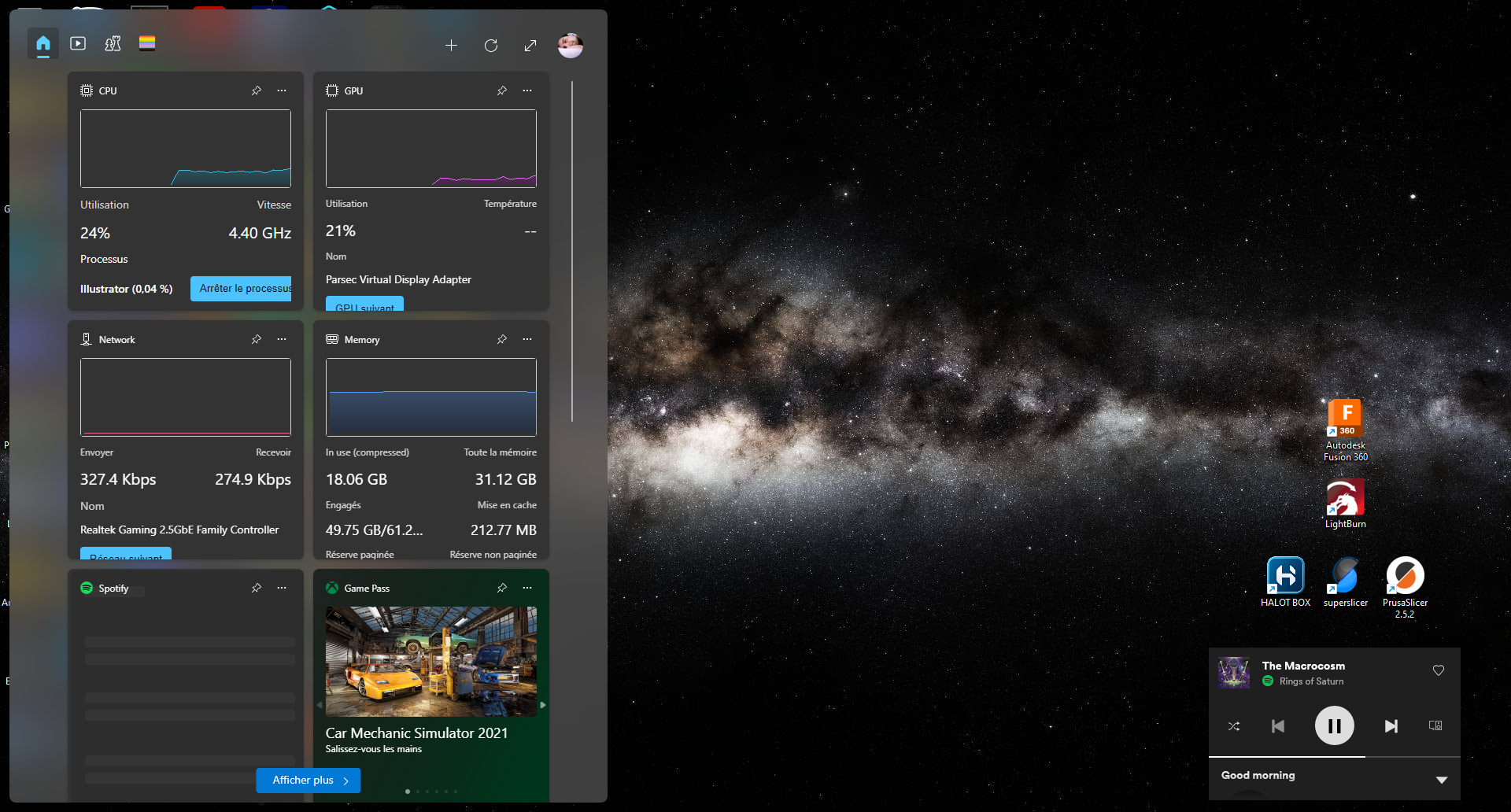
Task: Click the Xbox Game Pass logo
Action: pyautogui.click(x=332, y=588)
